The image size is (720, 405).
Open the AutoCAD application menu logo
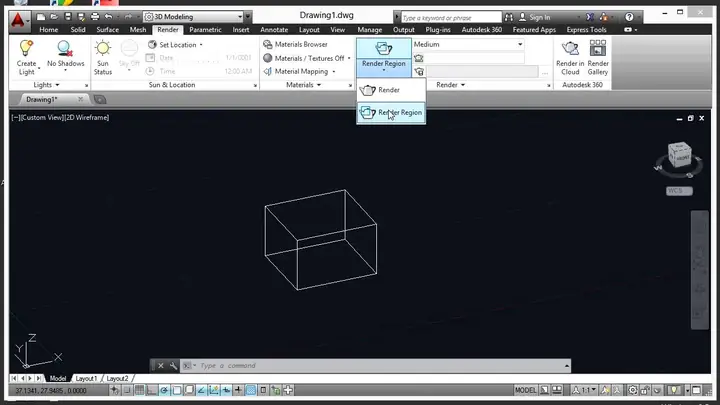18,20
